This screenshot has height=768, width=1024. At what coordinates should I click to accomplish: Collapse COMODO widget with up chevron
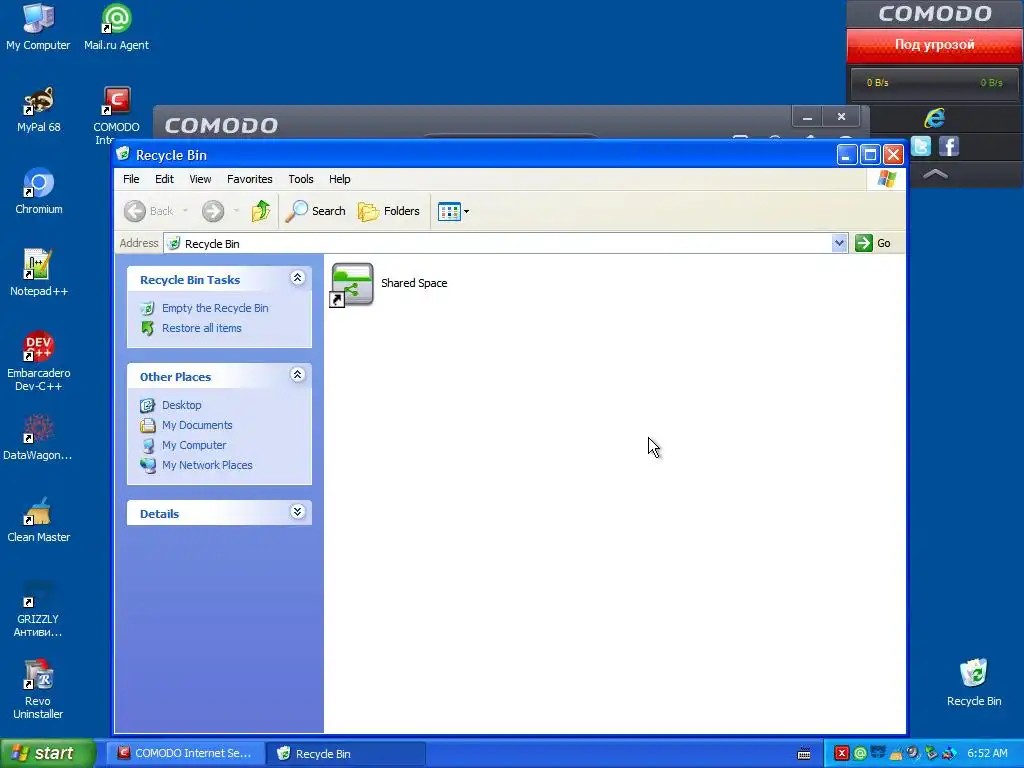tap(935, 174)
